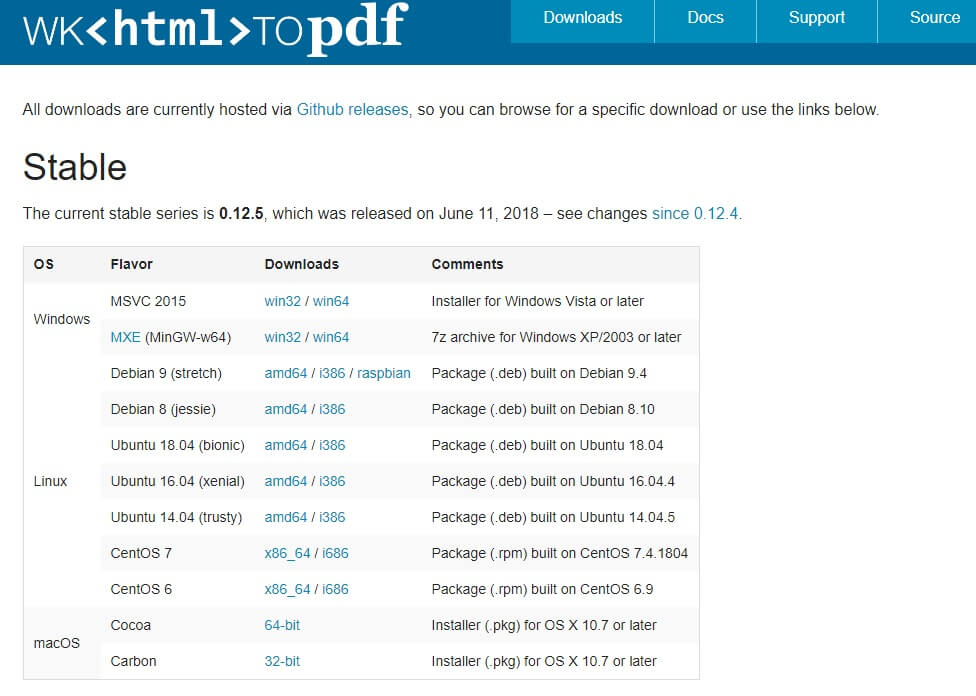976x696 pixels.
Task: Get x86_64 package for CentOS 7
Action: click(287, 554)
